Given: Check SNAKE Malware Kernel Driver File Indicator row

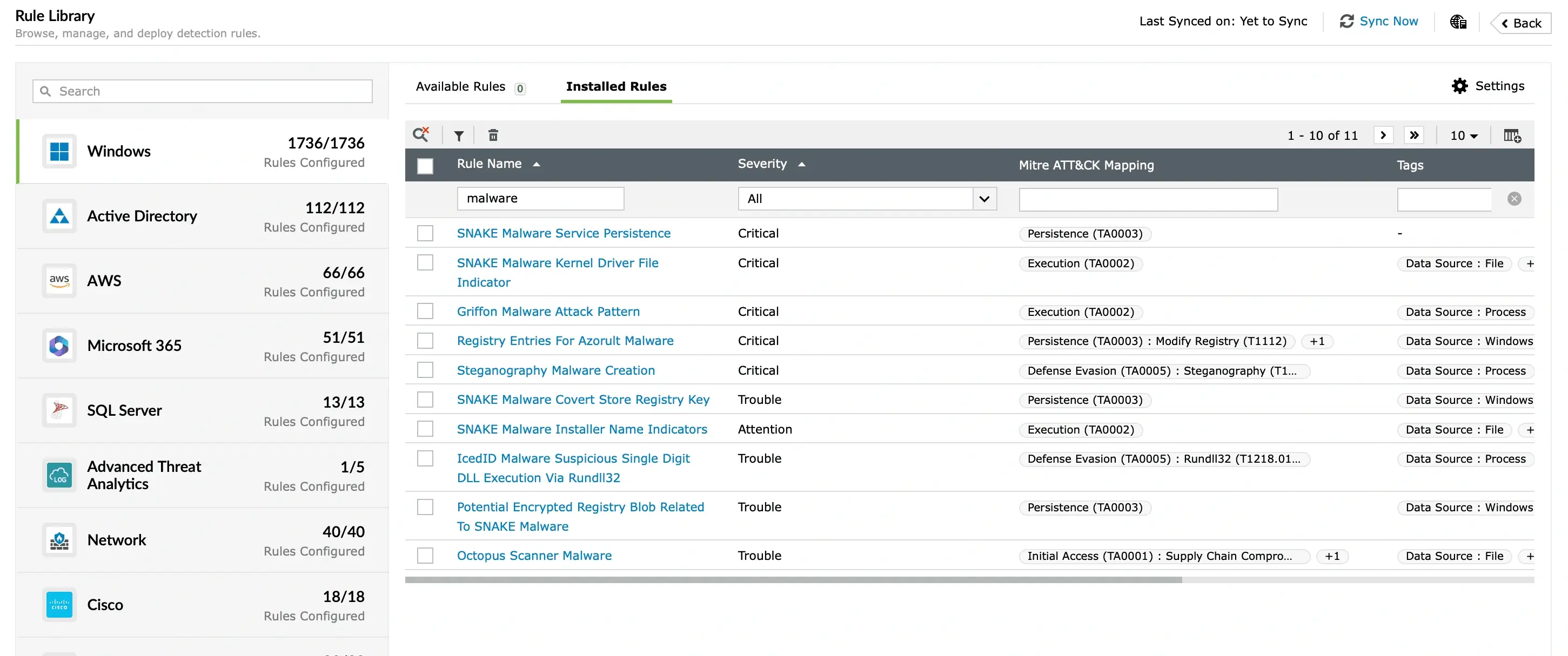Looking at the screenshot, I should [425, 262].
